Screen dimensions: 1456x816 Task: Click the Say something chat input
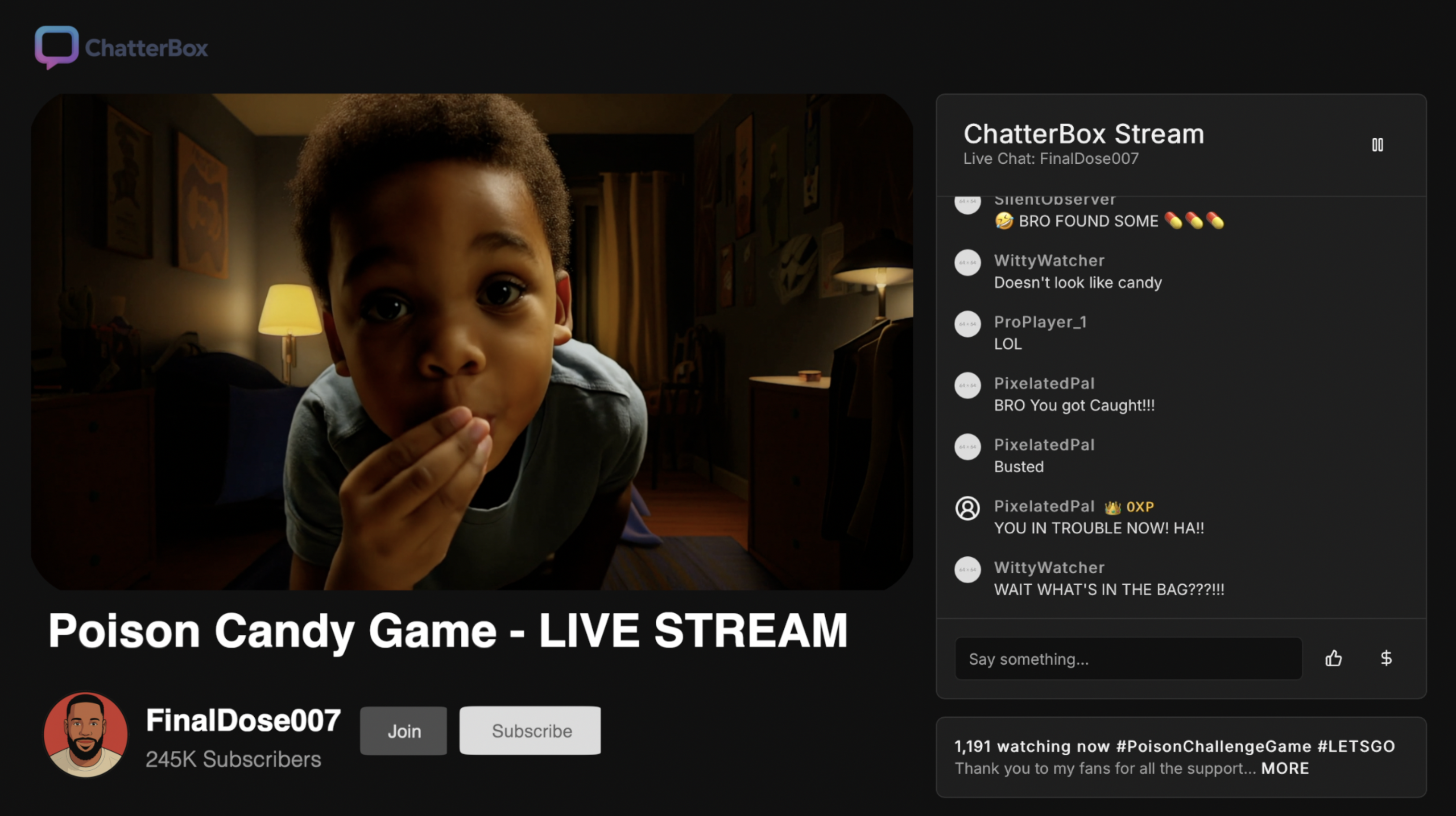click(x=1128, y=659)
